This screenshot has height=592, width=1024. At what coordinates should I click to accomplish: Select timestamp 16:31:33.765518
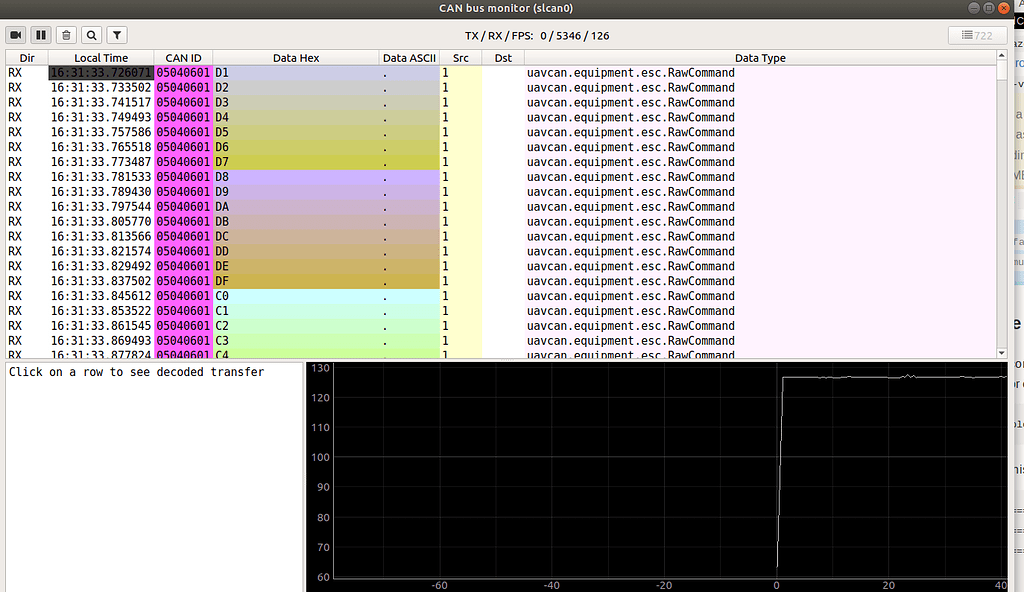pos(101,147)
